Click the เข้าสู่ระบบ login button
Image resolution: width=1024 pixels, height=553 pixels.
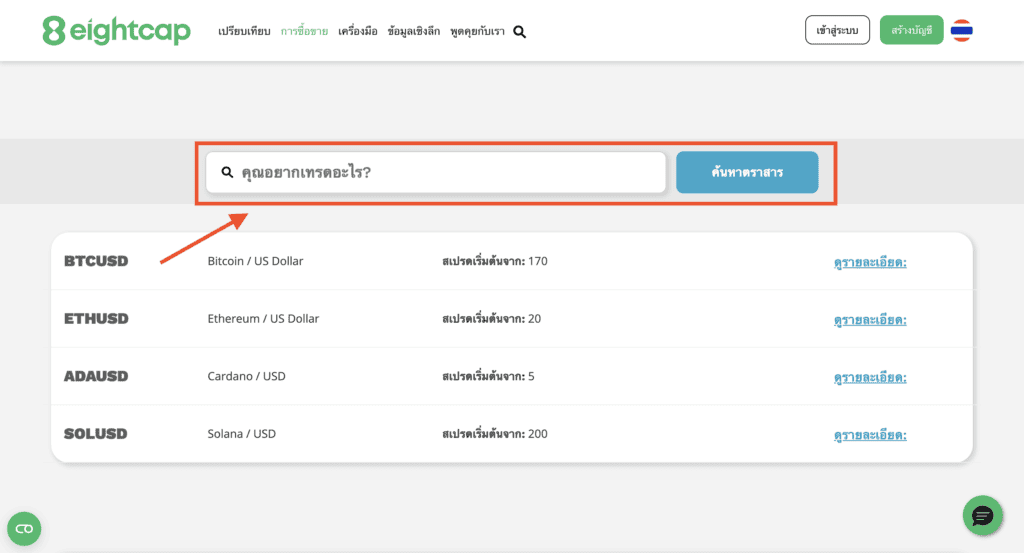tap(837, 31)
